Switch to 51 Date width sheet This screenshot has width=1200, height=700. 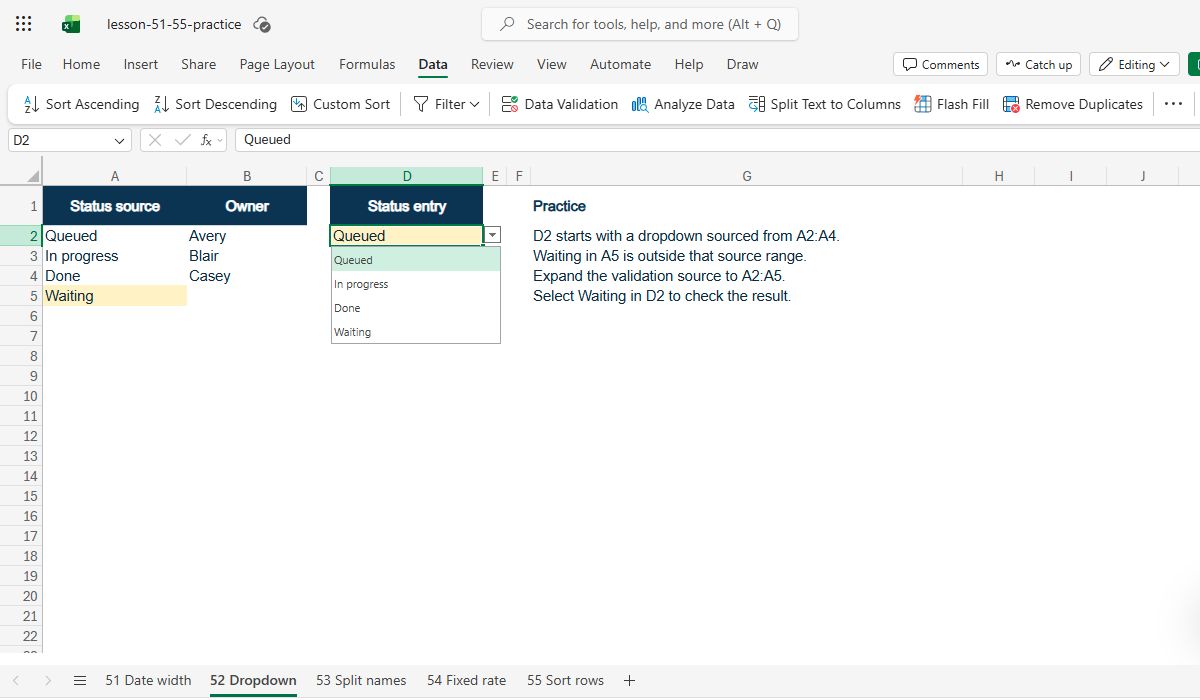(148, 680)
